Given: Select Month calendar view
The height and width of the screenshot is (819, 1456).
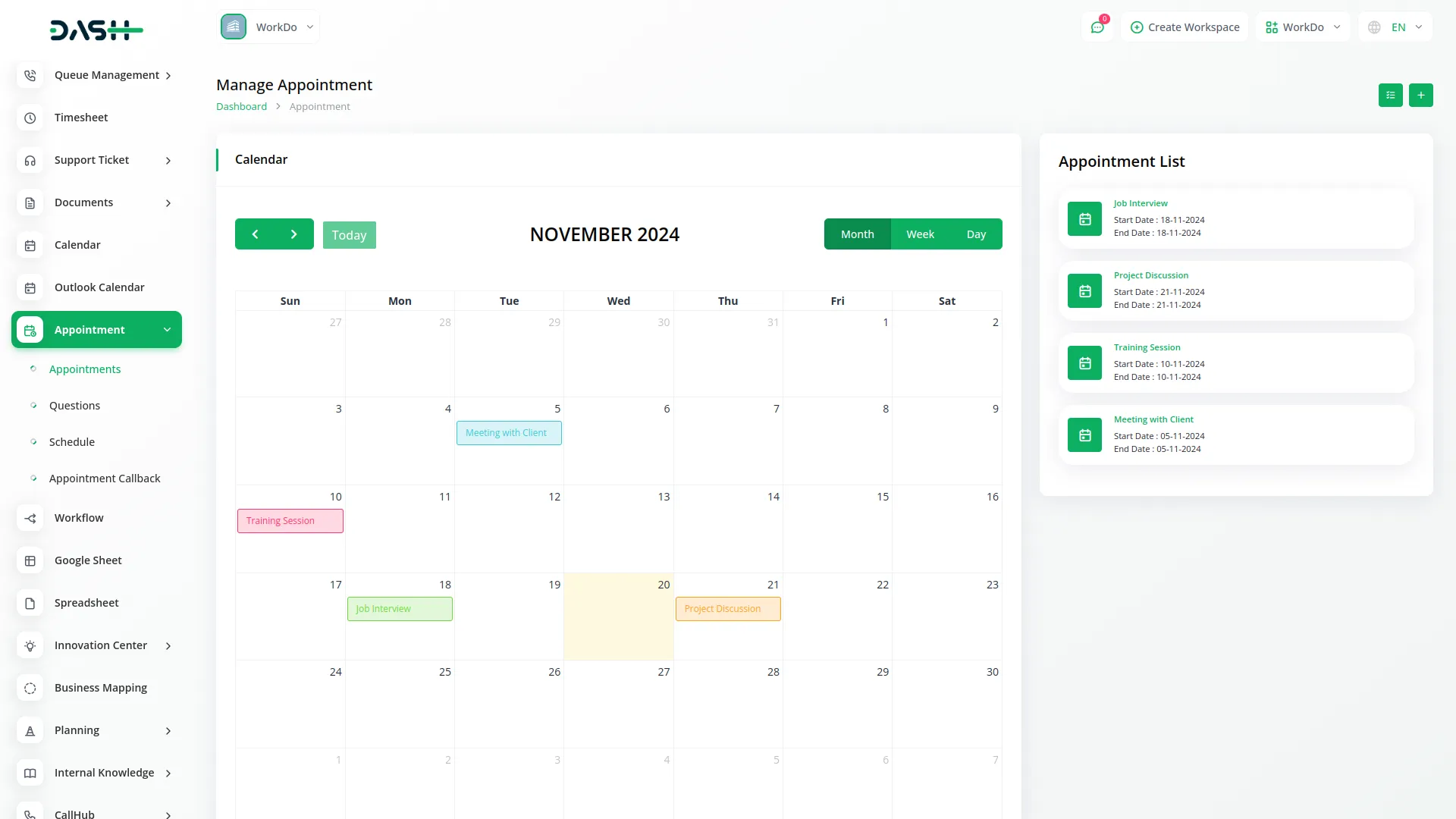Looking at the screenshot, I should pyautogui.click(x=857, y=234).
